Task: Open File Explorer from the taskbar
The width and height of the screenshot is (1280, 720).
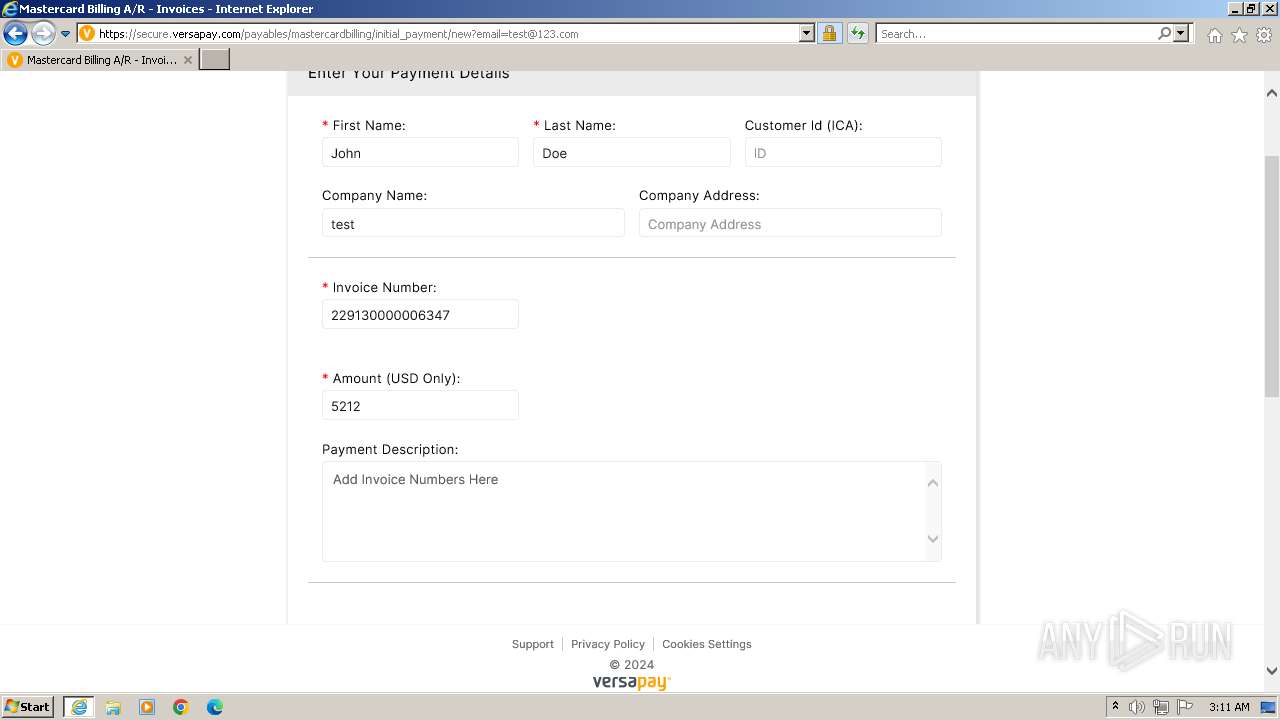Action: tap(113, 707)
